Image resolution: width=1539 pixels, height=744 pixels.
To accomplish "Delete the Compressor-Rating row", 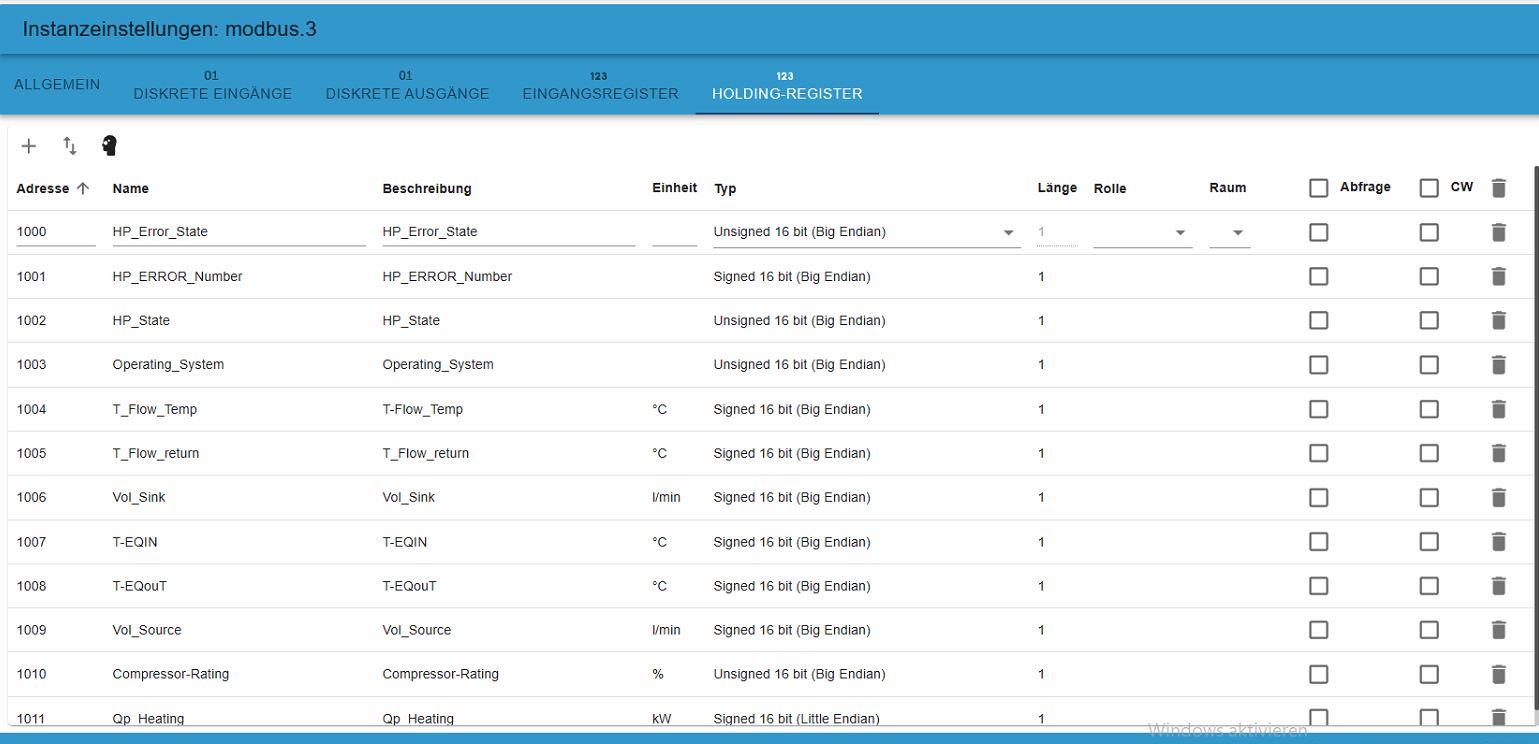I will [x=1498, y=674].
